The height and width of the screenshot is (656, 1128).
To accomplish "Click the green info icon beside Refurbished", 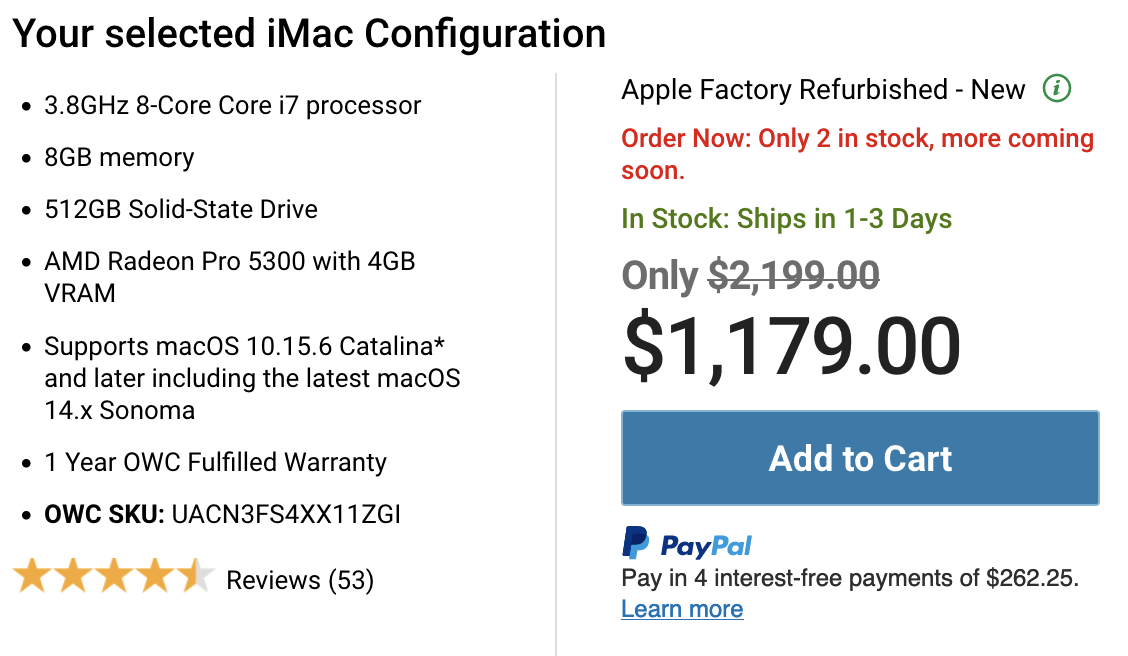I will coord(1057,88).
